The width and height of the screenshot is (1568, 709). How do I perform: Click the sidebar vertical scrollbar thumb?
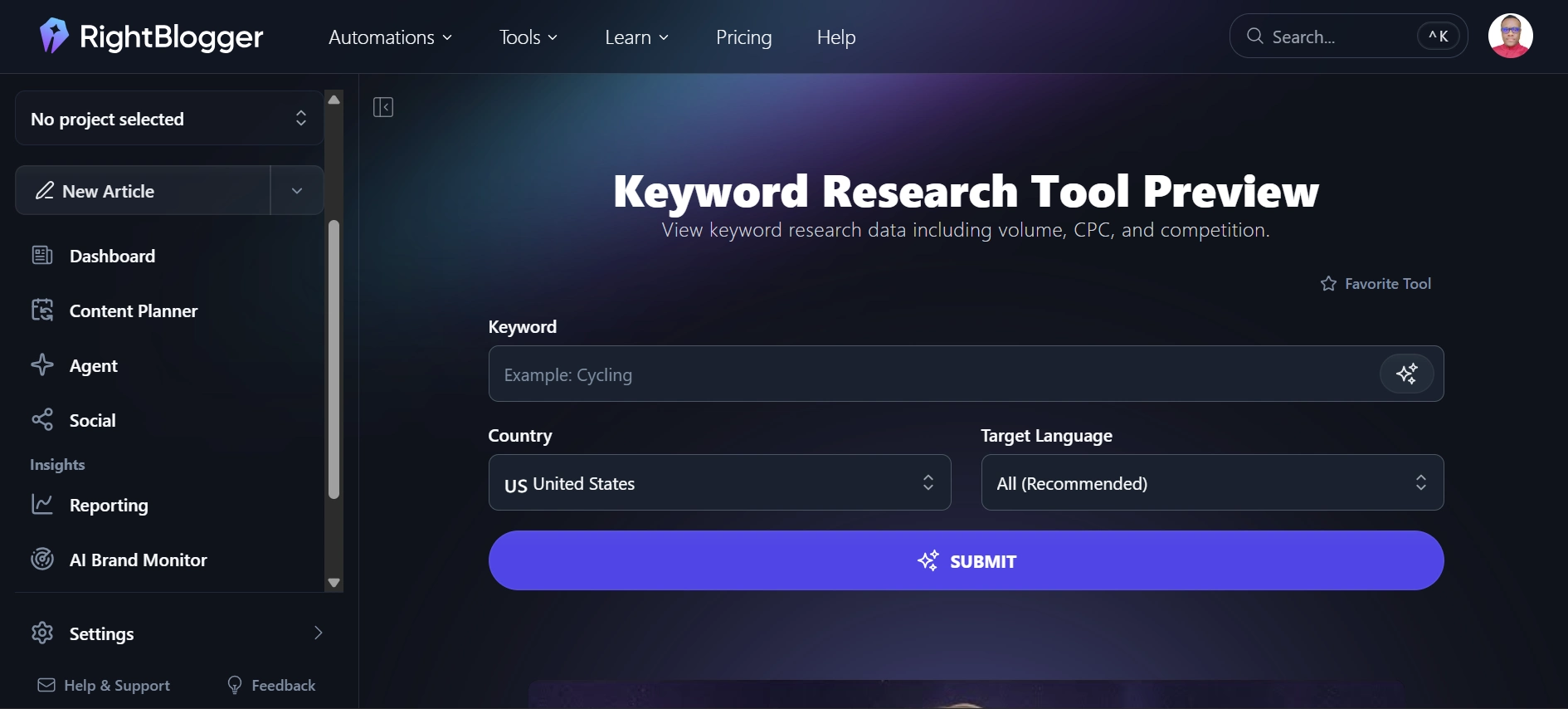[334, 359]
